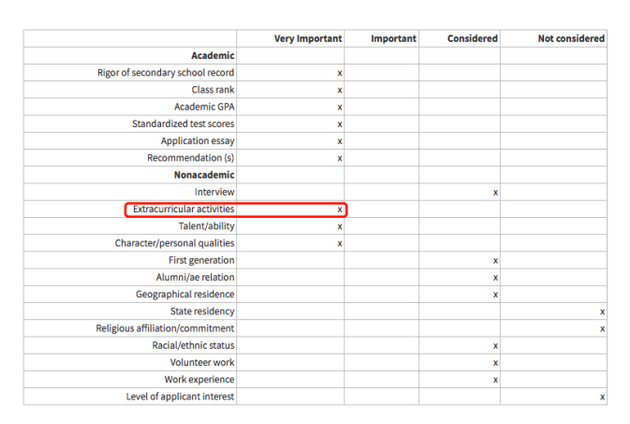Click the x mark in the Interview row
This screenshot has height=424, width=630.
point(495,192)
